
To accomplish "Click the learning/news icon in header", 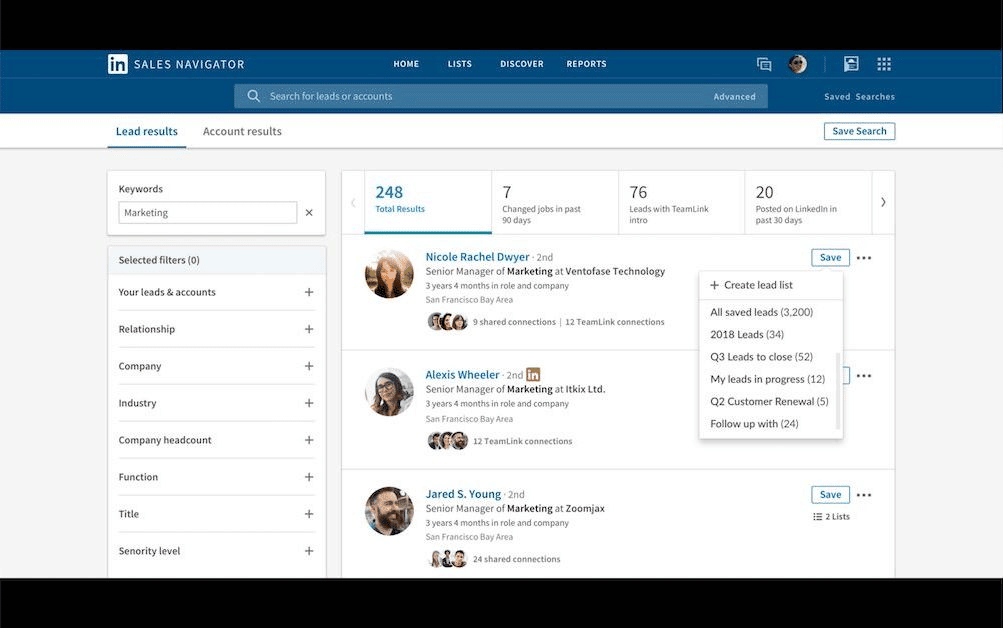I will coord(851,64).
